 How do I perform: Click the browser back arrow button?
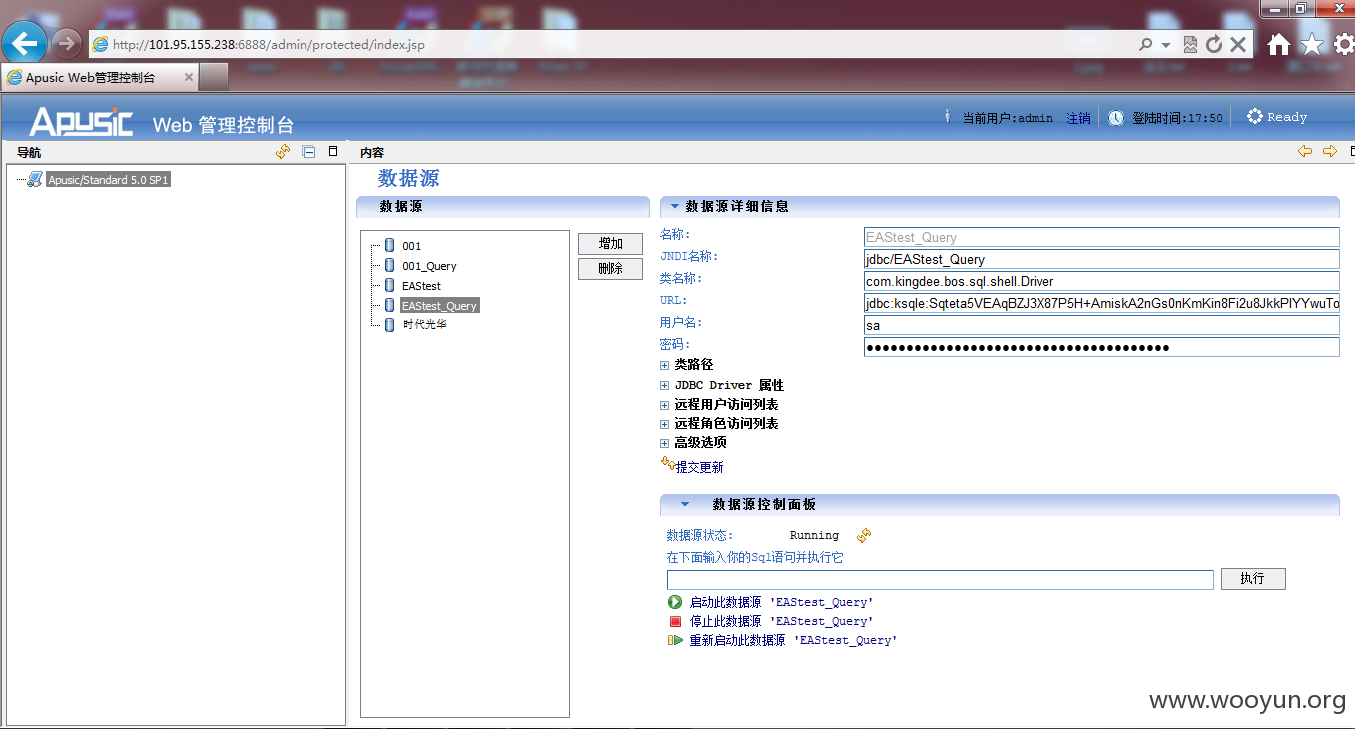25,43
